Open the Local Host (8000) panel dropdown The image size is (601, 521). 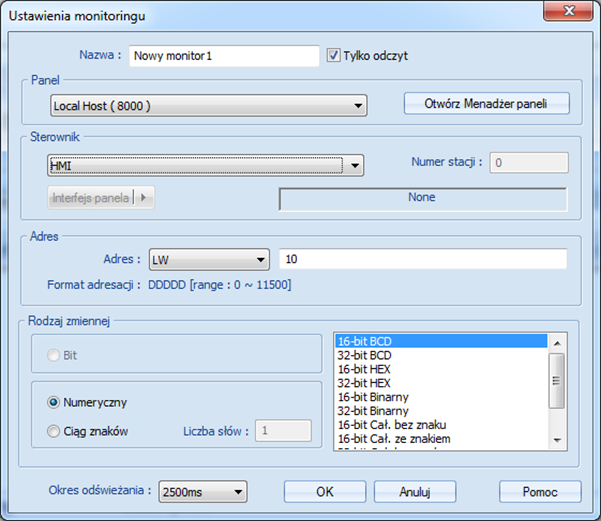[x=209, y=105]
